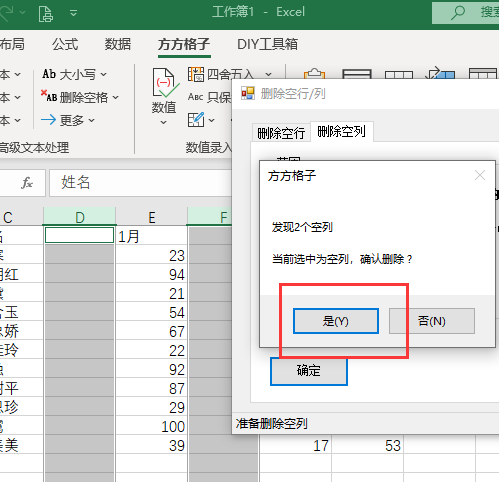Viewport: 499px width, 482px height.
Task: Click the 四舍五入 rounding icon
Action: [196, 74]
